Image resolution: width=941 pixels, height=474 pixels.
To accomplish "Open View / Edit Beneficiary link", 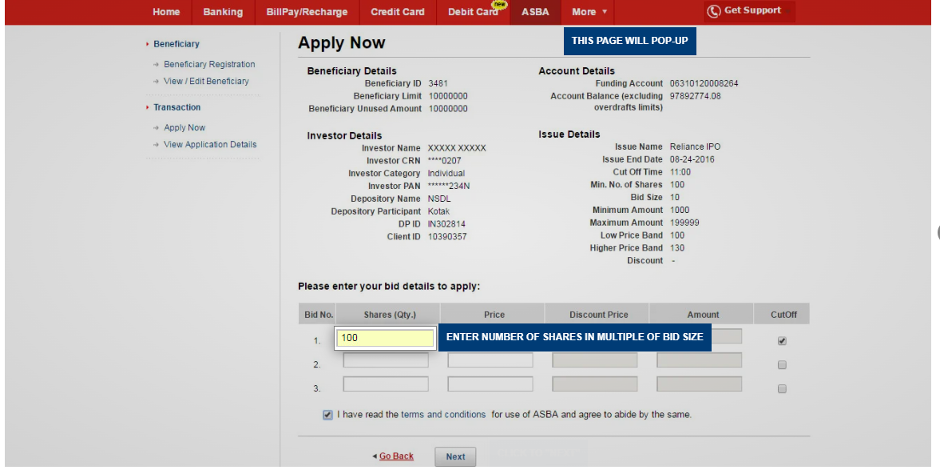I will click(x=206, y=81).
